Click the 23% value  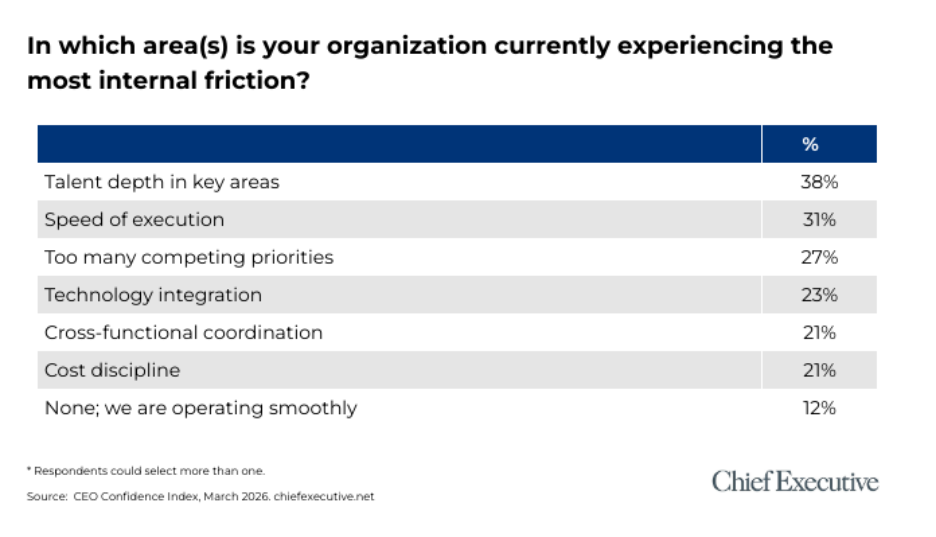(x=818, y=295)
